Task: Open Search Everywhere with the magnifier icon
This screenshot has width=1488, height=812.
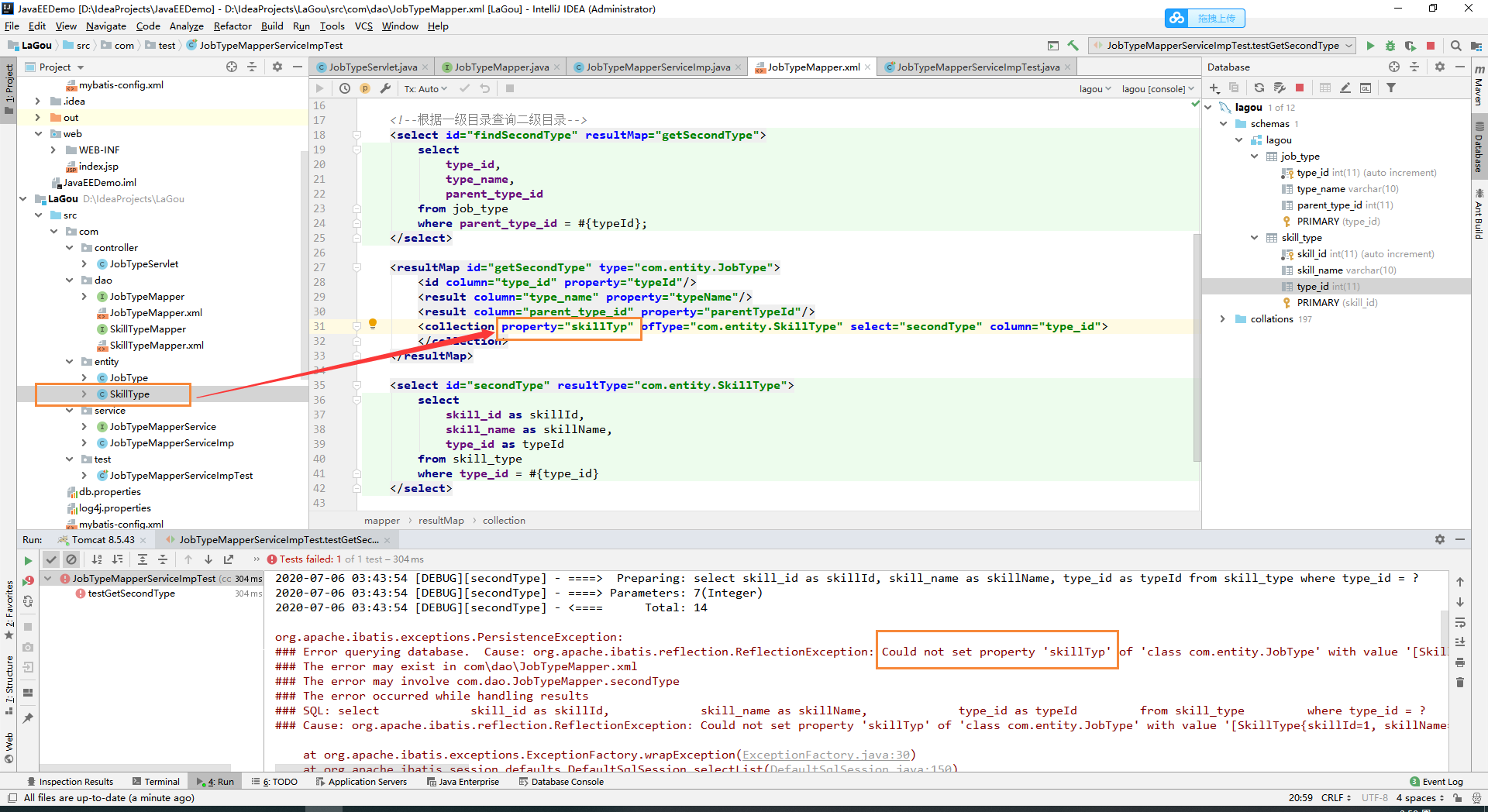Action: [x=1456, y=46]
